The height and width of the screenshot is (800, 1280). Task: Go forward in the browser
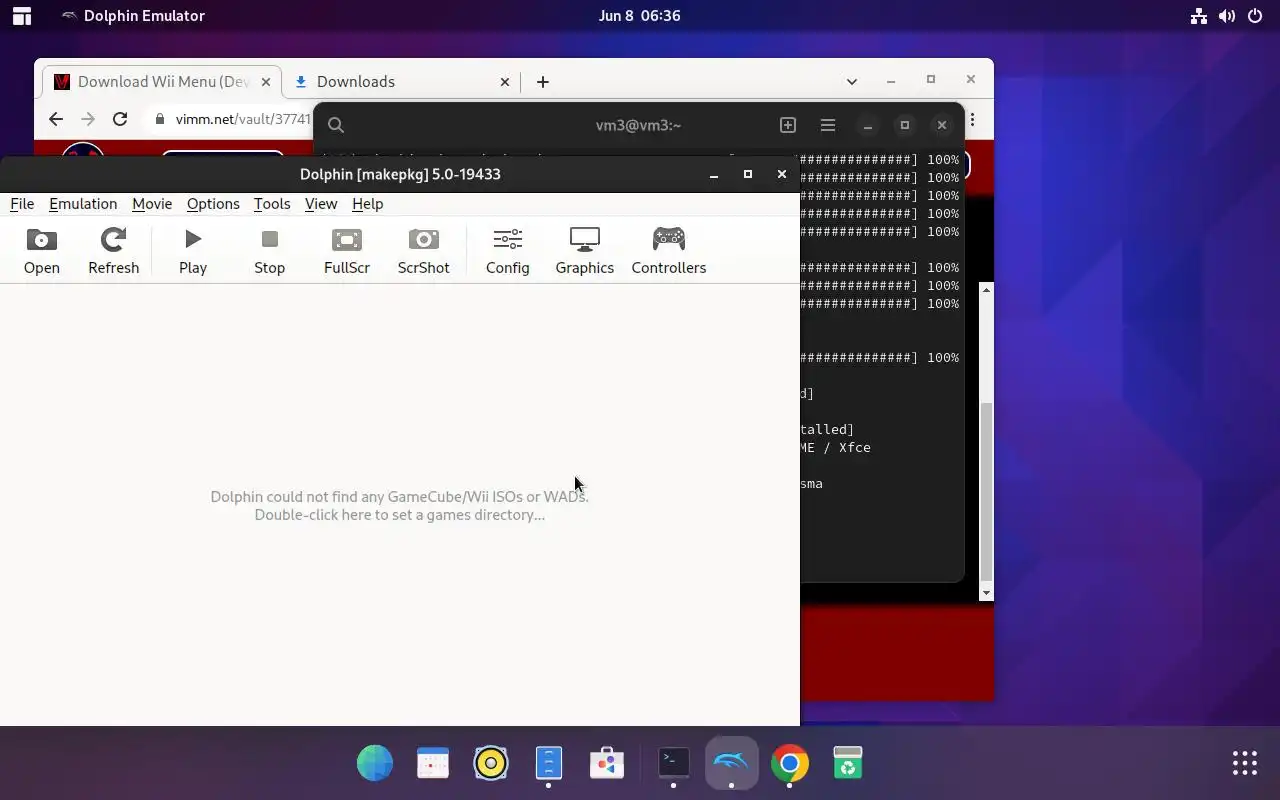coord(88,119)
